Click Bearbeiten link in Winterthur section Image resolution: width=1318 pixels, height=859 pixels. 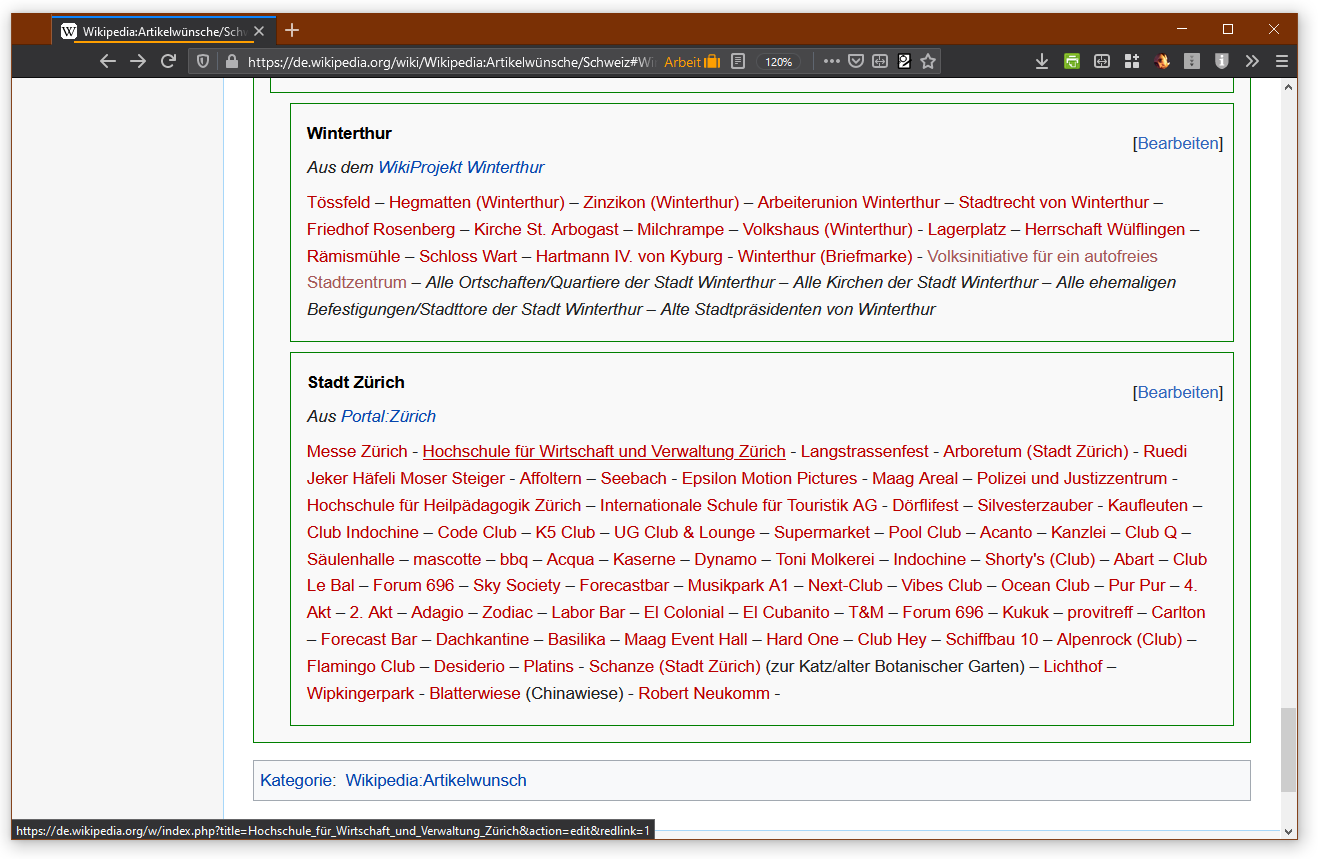tap(1178, 143)
